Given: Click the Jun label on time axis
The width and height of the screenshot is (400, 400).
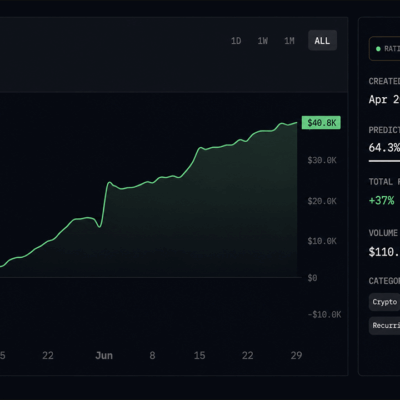Looking at the screenshot, I should (x=104, y=356).
